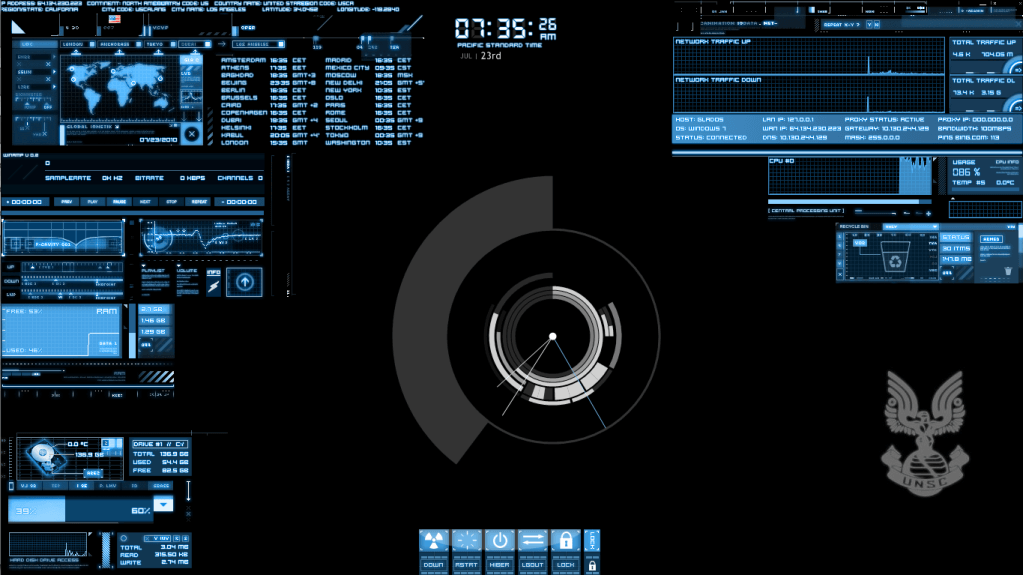This screenshot has width=1023, height=575.
Task: Click the Network Traffic Up graph
Action: pyautogui.click(x=809, y=56)
